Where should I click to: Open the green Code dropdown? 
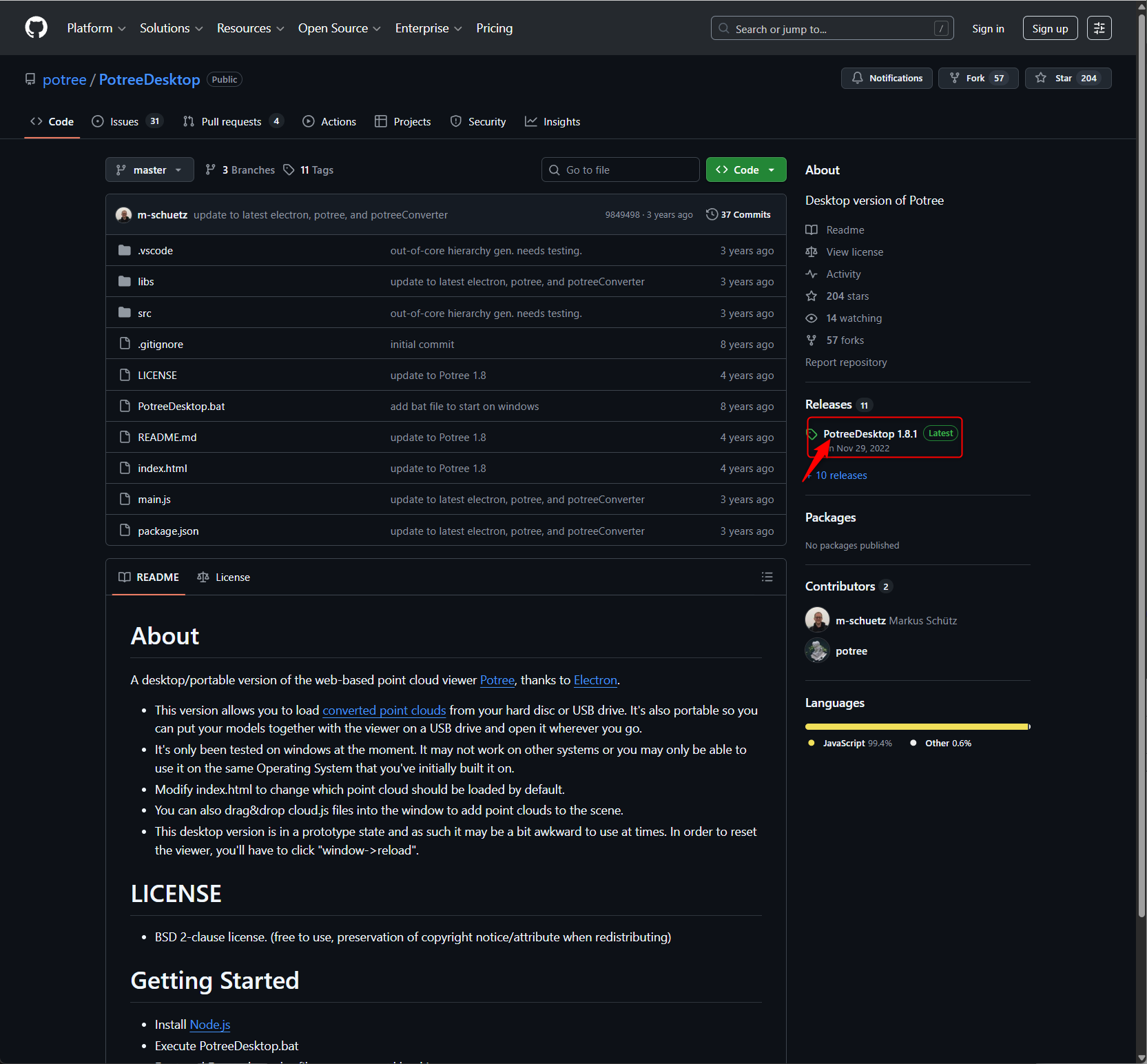[745, 170]
